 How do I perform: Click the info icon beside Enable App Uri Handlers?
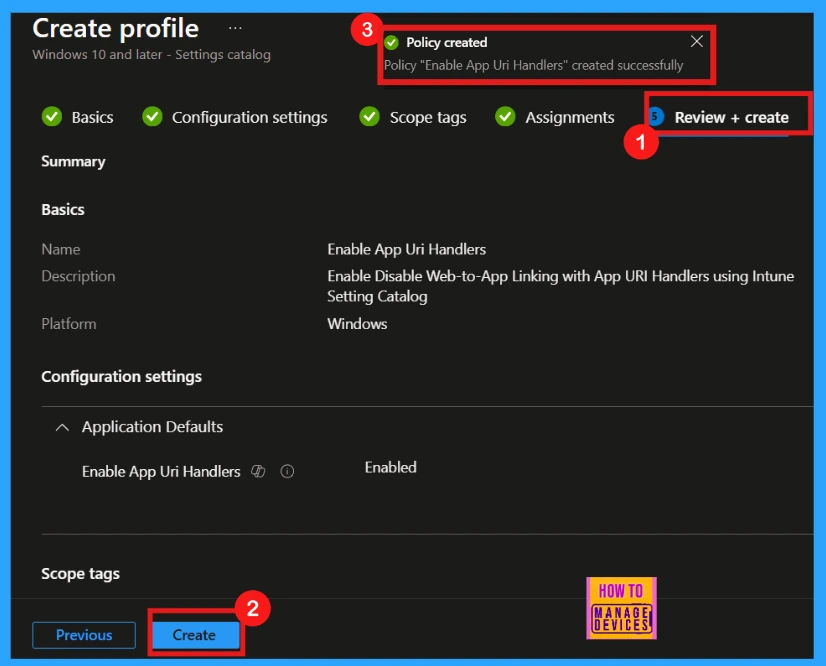pos(287,471)
